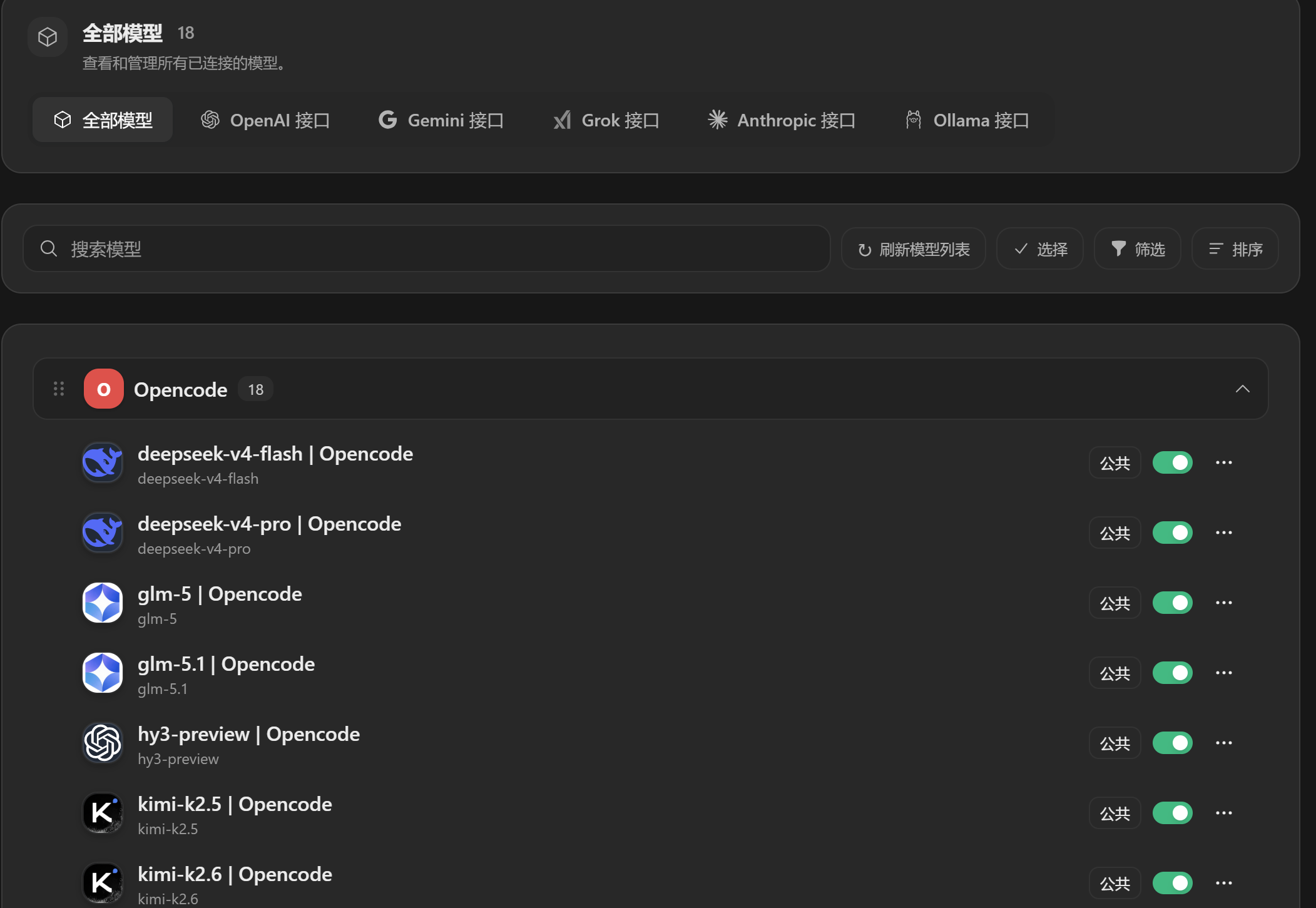Click the 'kimi-k2.6 | Opencode' title
The image size is (1316, 908).
[235, 874]
